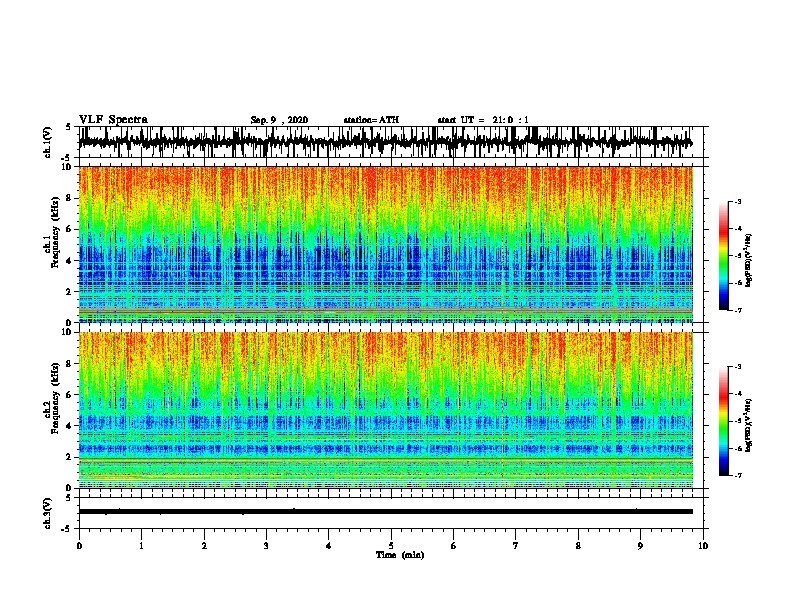Click the time axis tick label "2"
The height and width of the screenshot is (612, 792).
pyautogui.click(x=204, y=546)
